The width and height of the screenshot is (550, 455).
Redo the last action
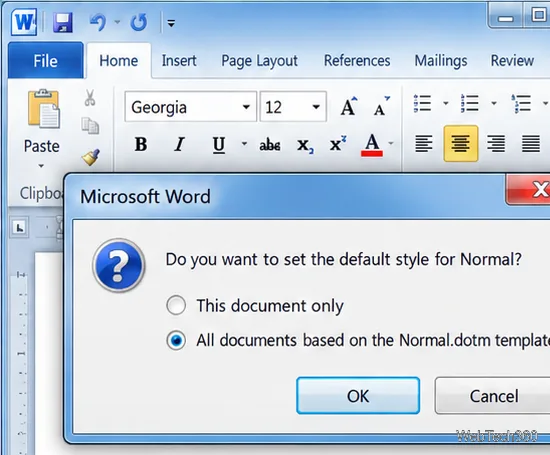coord(139,22)
